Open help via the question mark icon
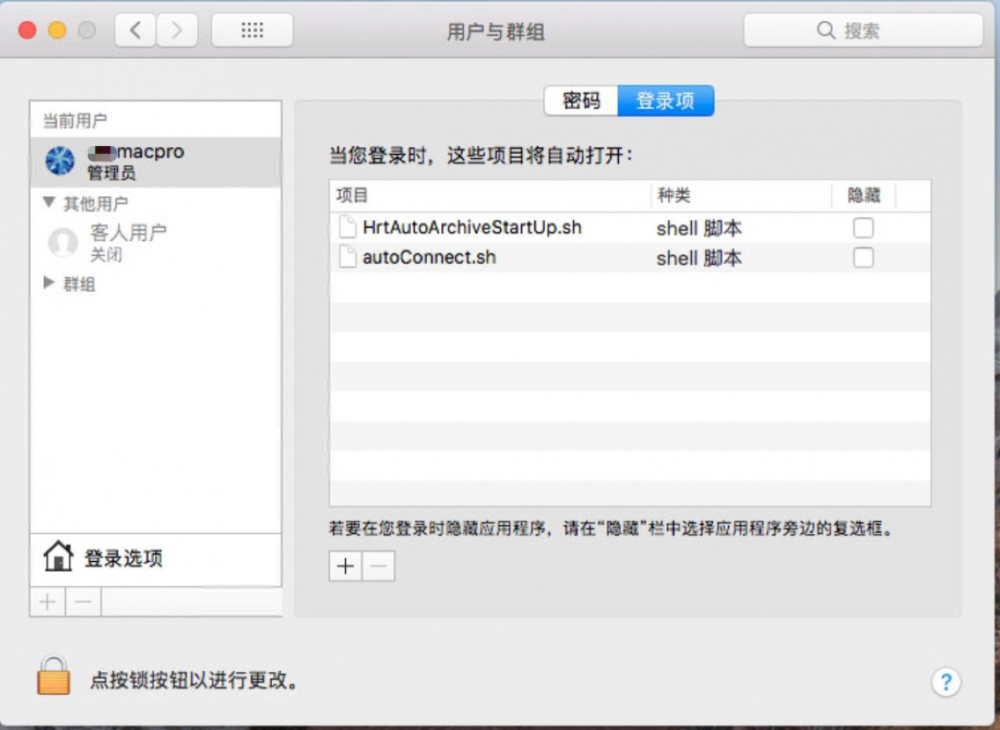Screen dimensions: 1000x730 946,682
